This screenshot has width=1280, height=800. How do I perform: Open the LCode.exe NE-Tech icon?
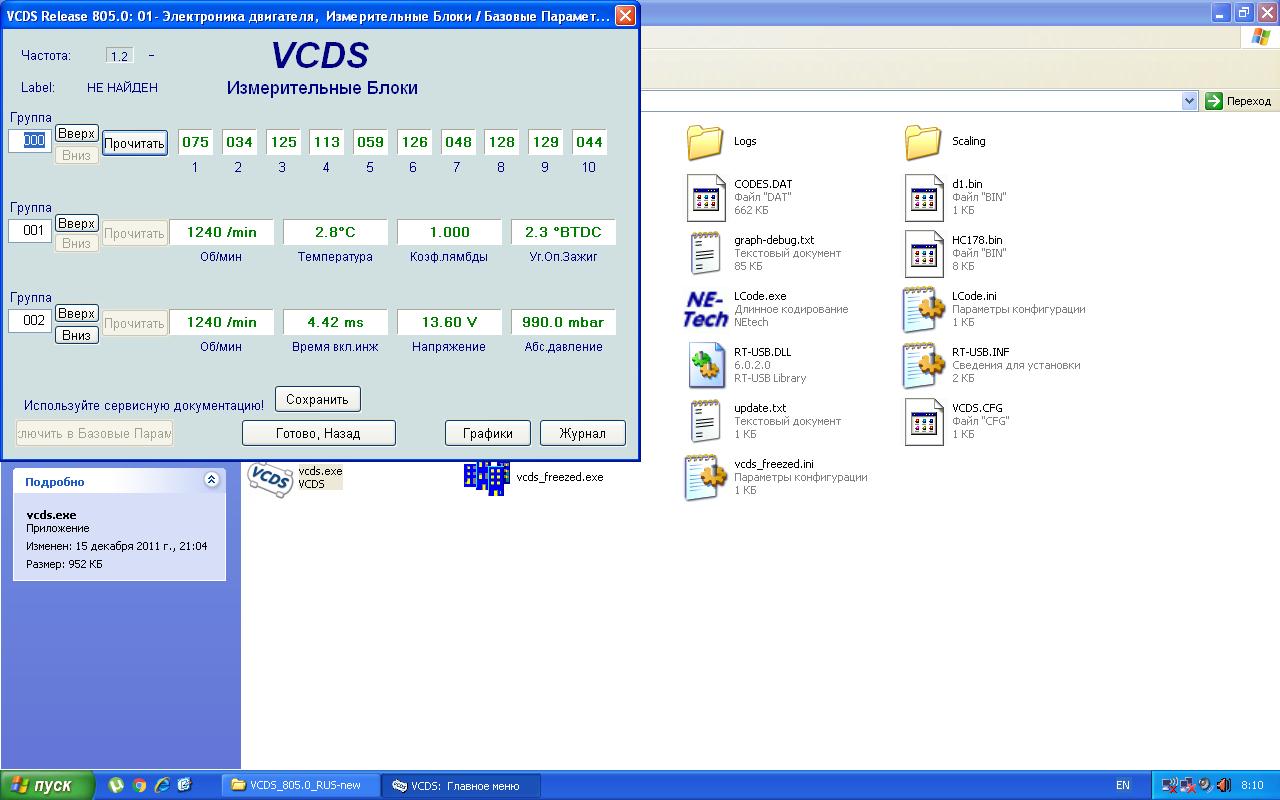point(705,309)
